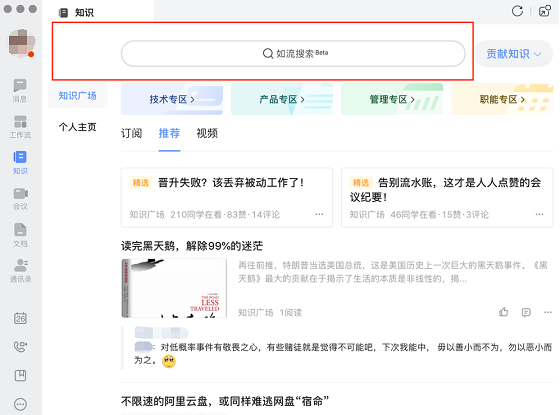
Task: Click the 知流搜索 search field
Action: (293, 54)
